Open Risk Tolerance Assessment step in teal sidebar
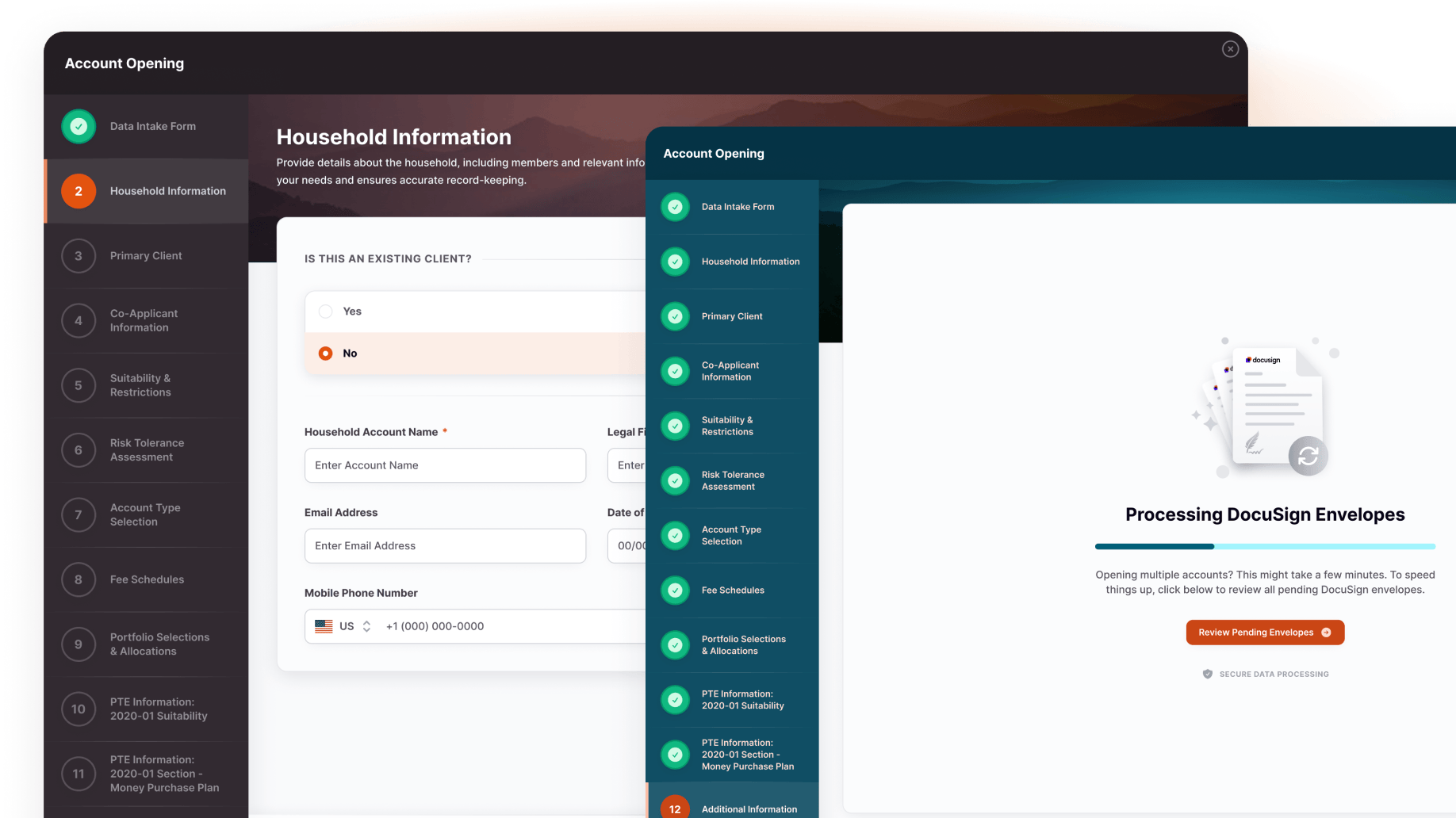 coord(733,480)
